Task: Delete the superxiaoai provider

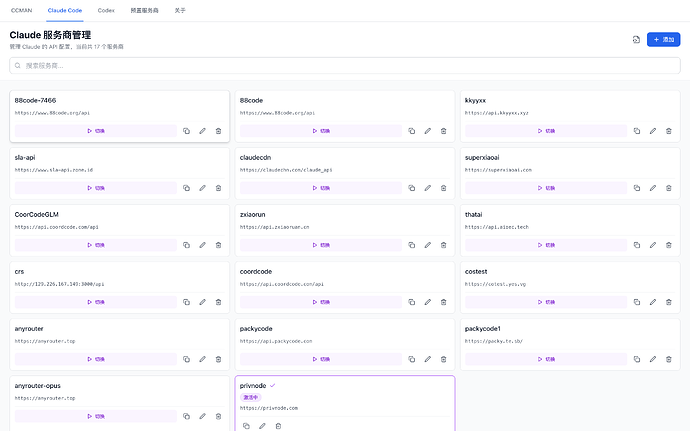Action: [668, 188]
